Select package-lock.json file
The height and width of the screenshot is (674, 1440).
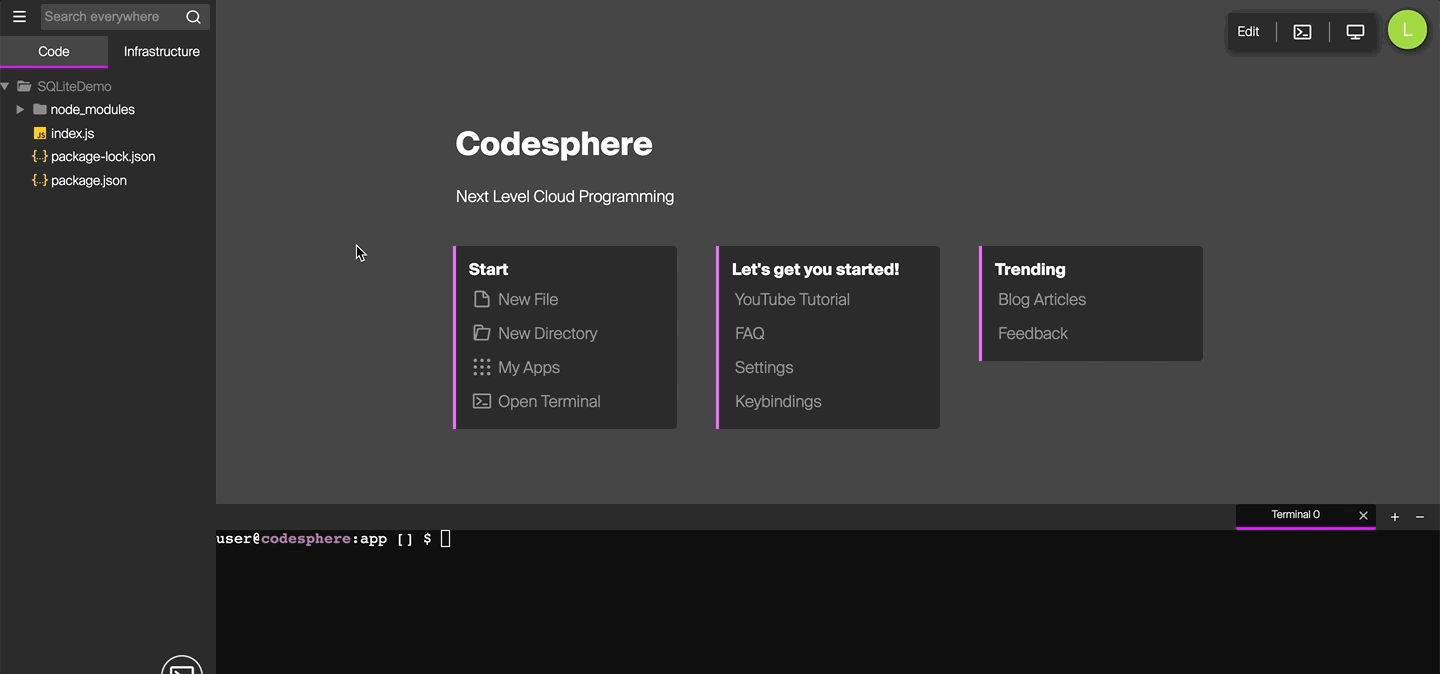tap(102, 157)
